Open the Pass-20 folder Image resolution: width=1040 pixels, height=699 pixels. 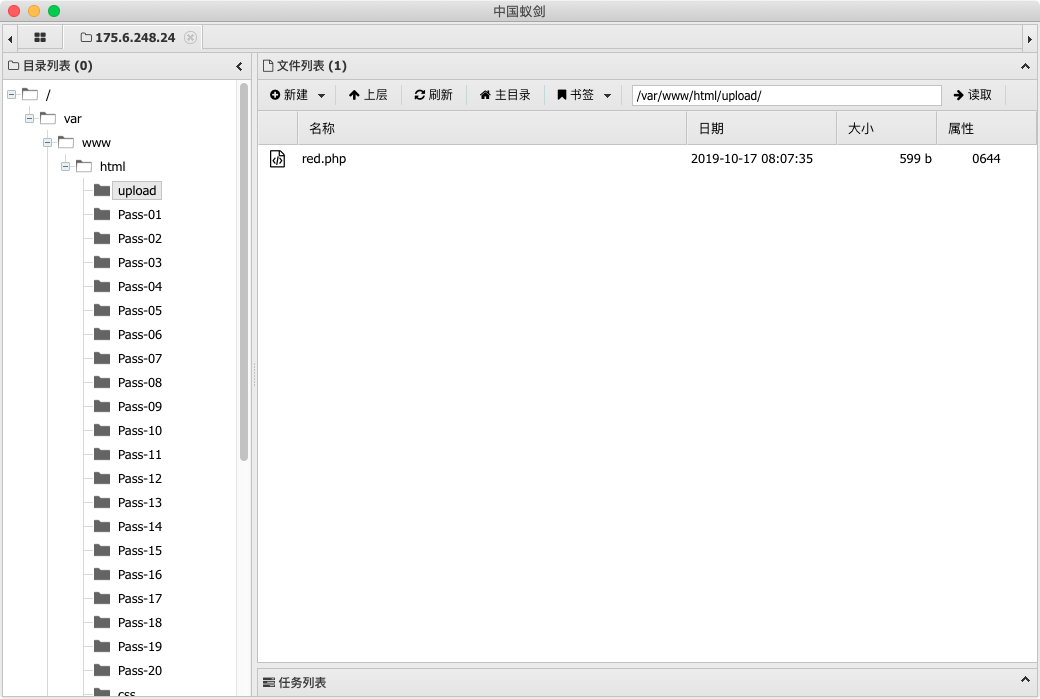[x=128, y=670]
